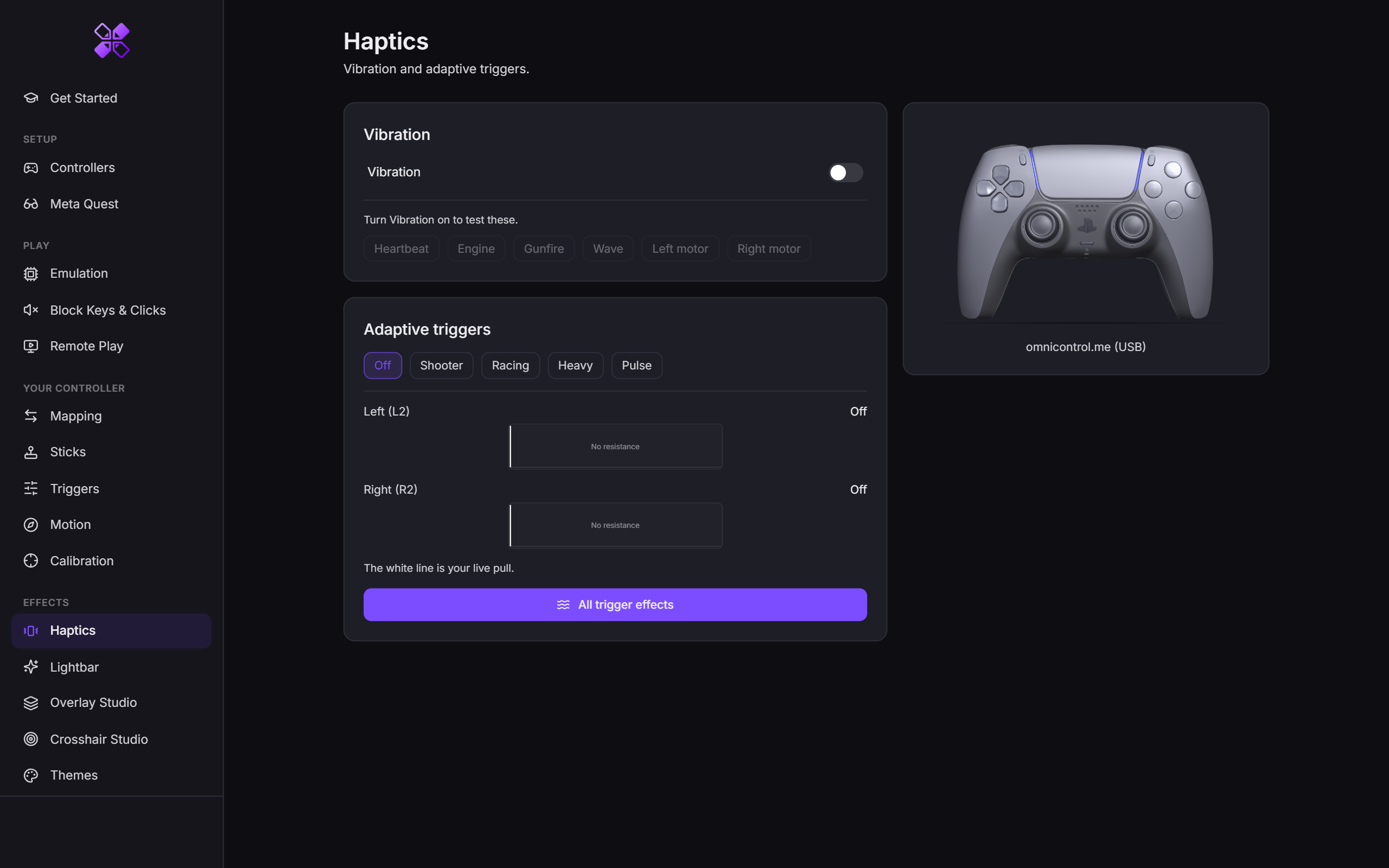Click the Motion compass icon

[x=31, y=525]
